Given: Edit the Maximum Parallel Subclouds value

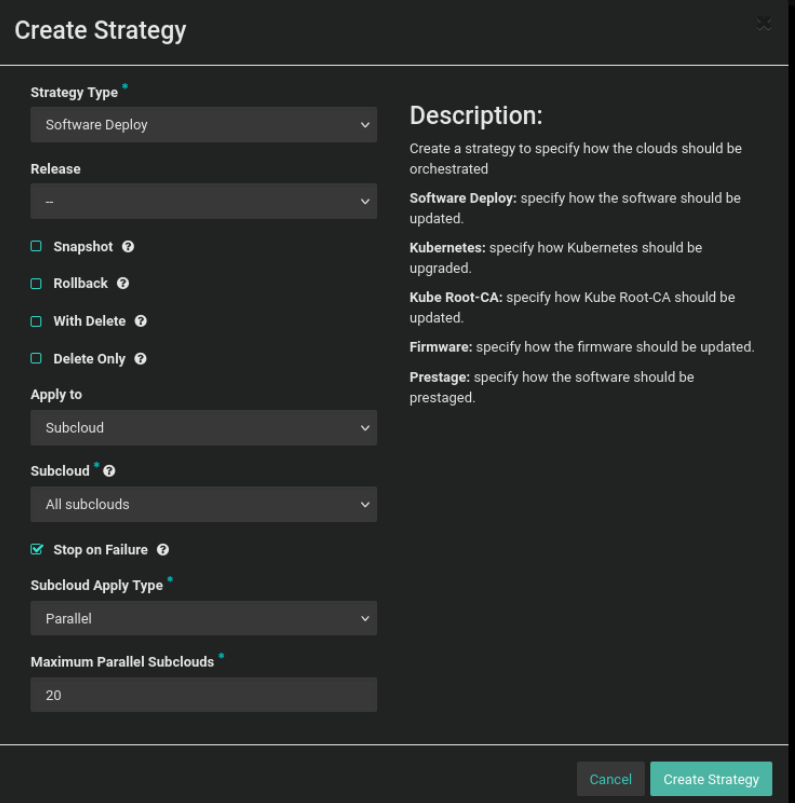Looking at the screenshot, I should click(x=204, y=694).
